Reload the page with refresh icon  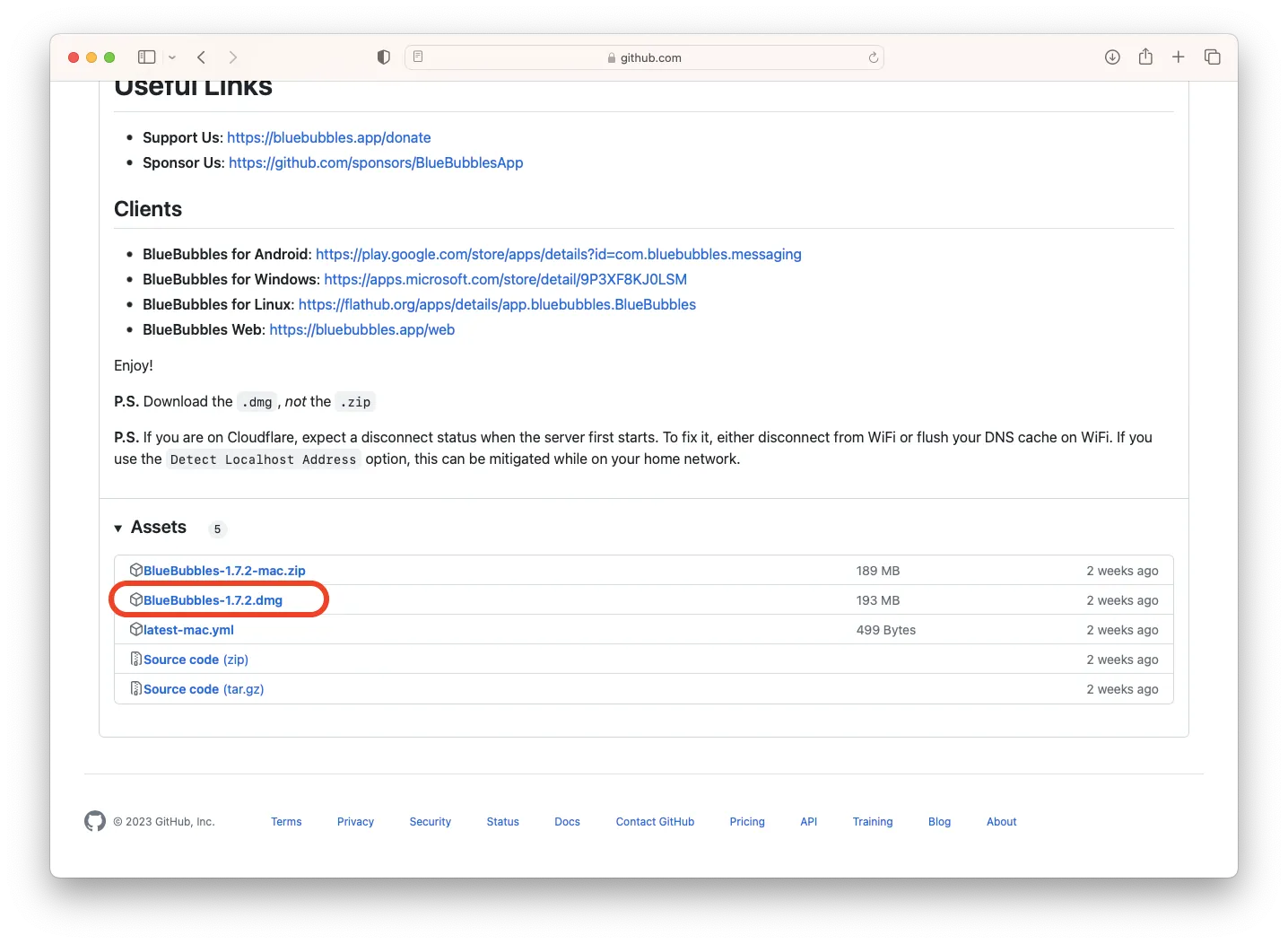[x=873, y=57]
